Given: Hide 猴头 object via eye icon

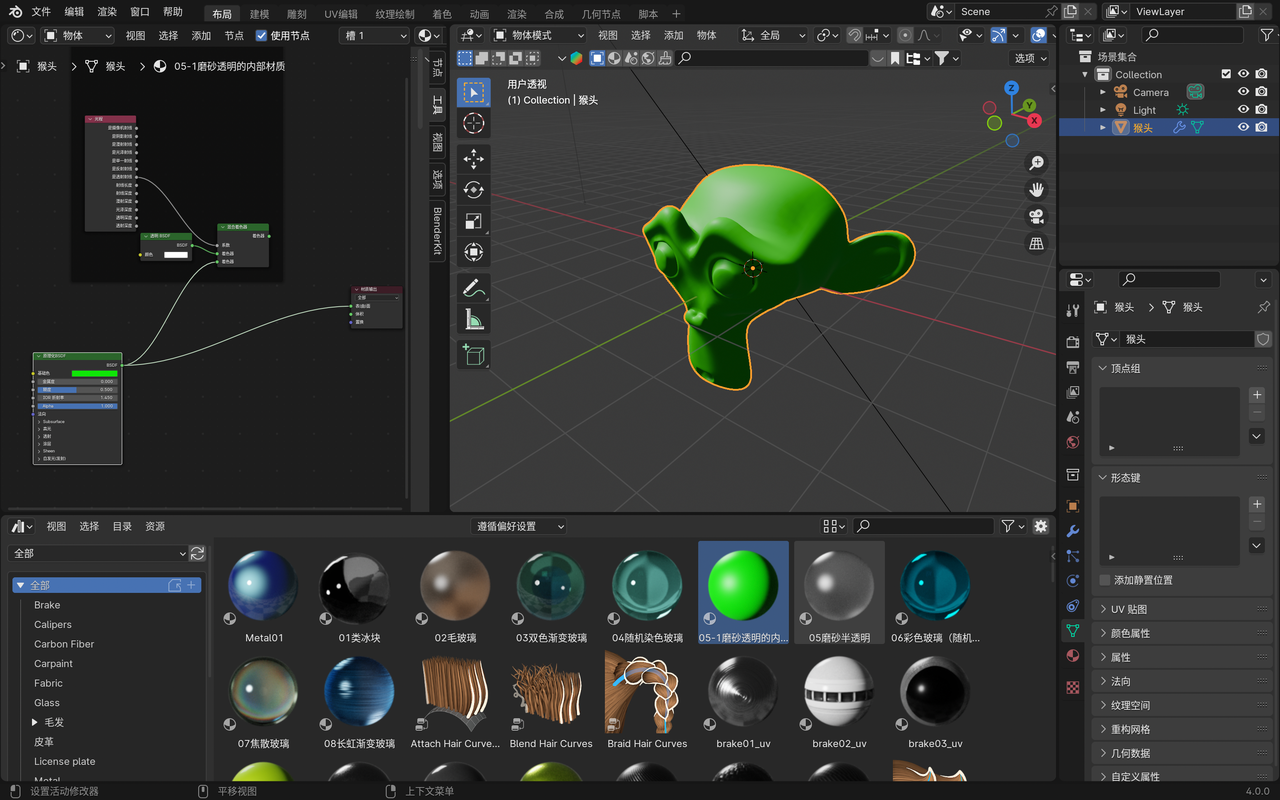Looking at the screenshot, I should (x=1244, y=127).
